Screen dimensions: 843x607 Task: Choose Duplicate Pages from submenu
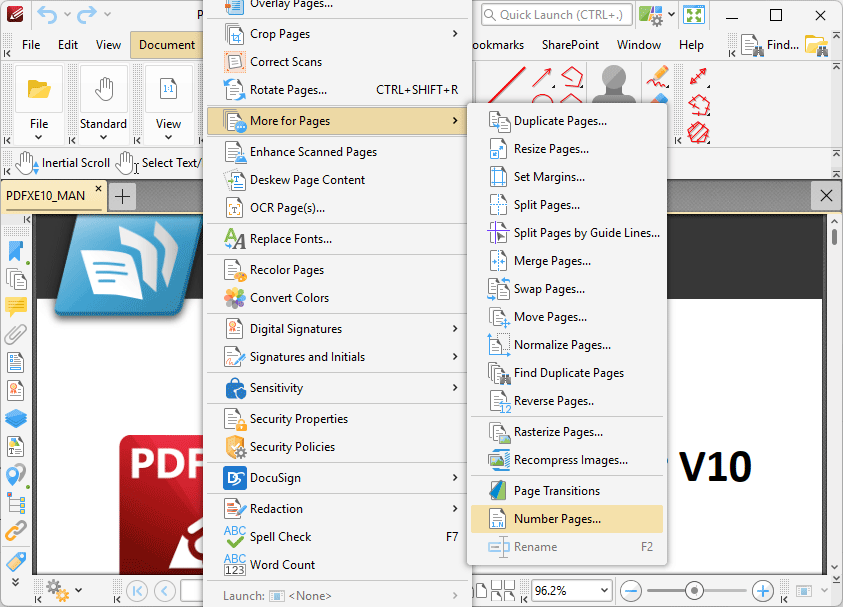pyautogui.click(x=567, y=121)
